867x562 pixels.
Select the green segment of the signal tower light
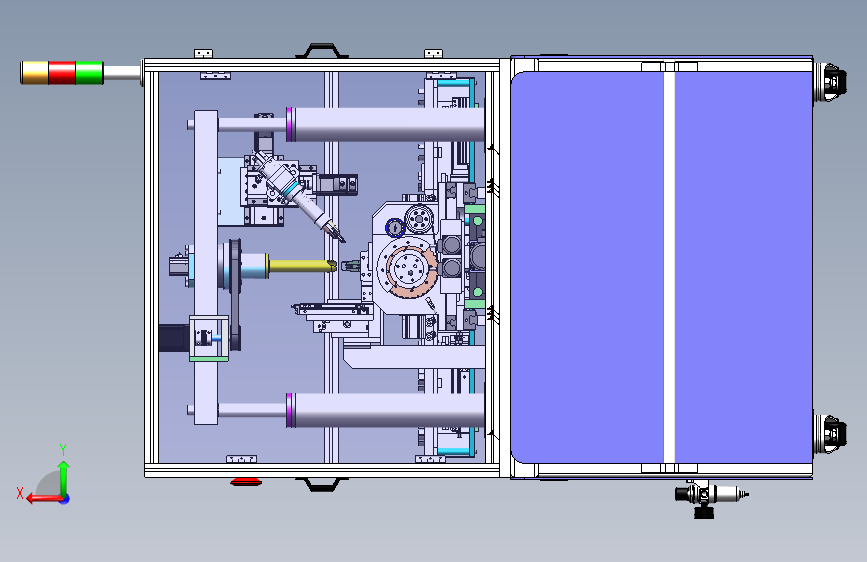tap(90, 72)
